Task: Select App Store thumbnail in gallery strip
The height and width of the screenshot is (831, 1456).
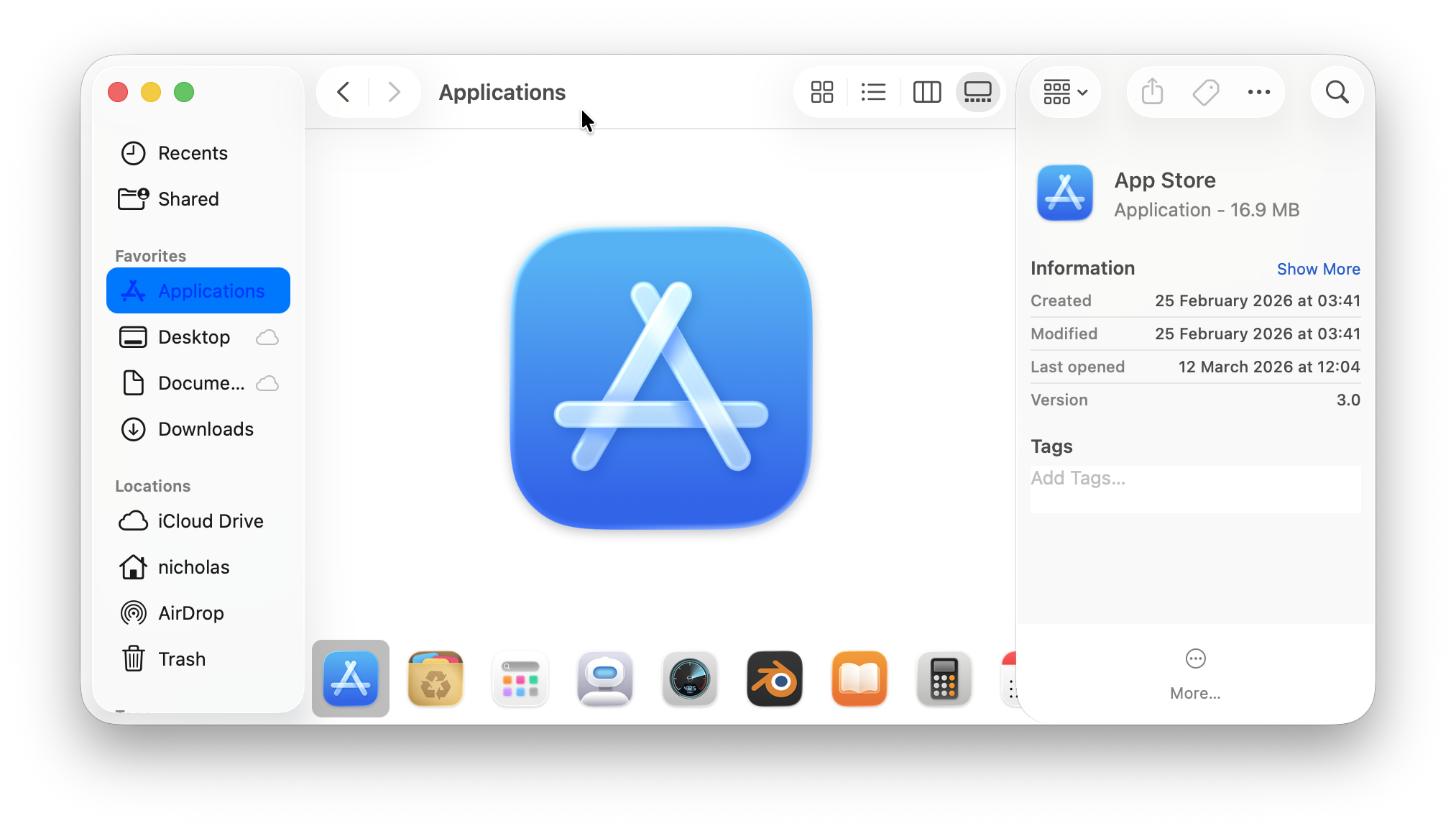Action: (x=351, y=679)
